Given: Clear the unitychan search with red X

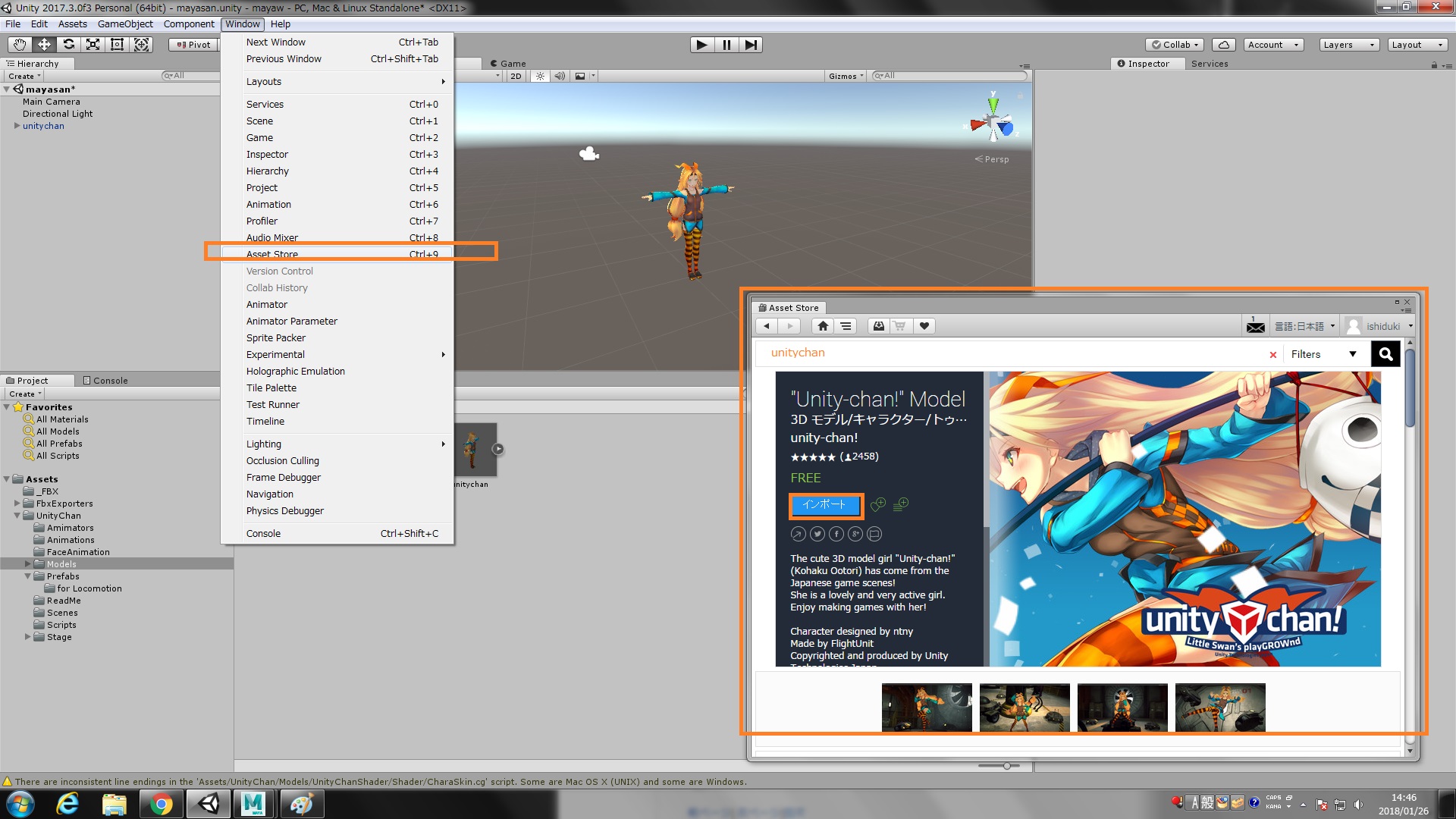Looking at the screenshot, I should click(1273, 354).
